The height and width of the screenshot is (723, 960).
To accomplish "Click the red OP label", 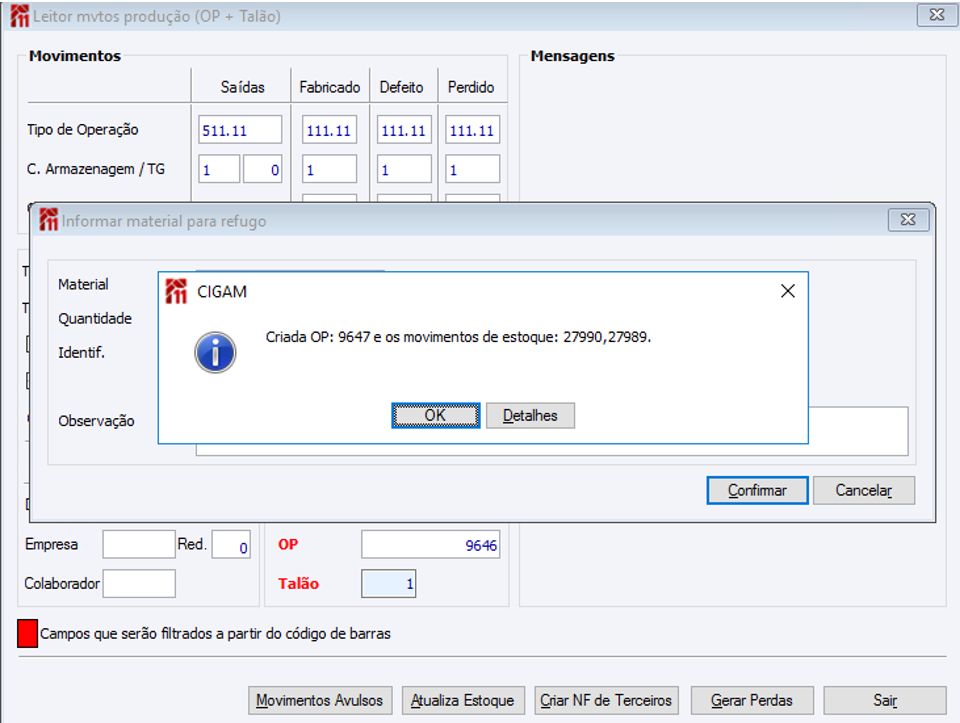I will (288, 544).
